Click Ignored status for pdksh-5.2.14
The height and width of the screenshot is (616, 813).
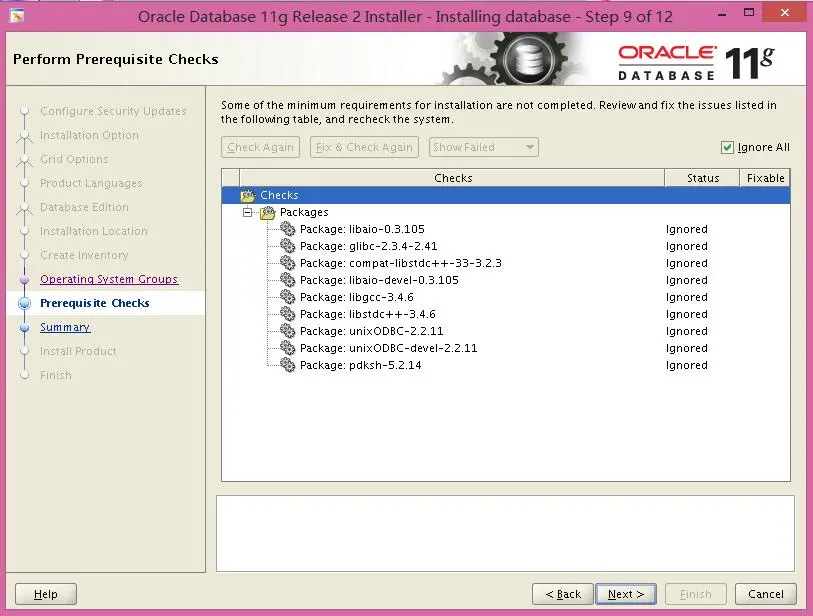point(686,365)
